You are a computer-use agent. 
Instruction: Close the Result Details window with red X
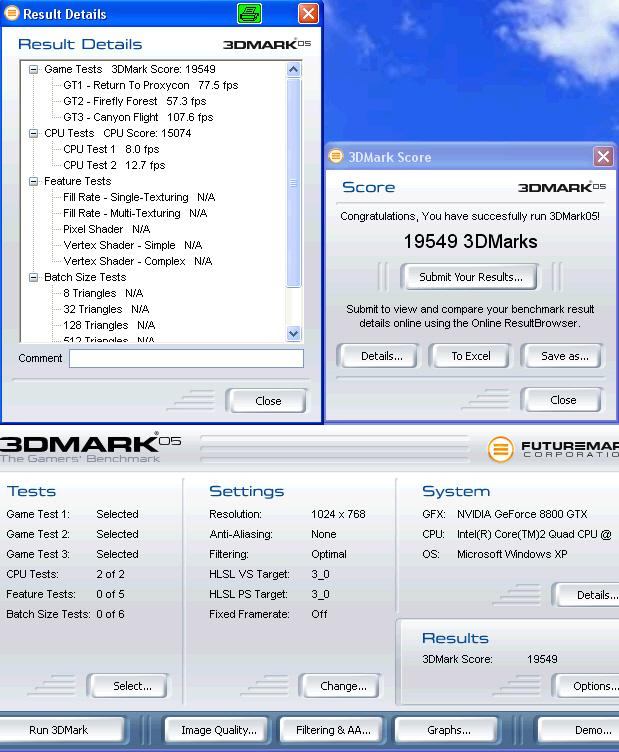308,13
